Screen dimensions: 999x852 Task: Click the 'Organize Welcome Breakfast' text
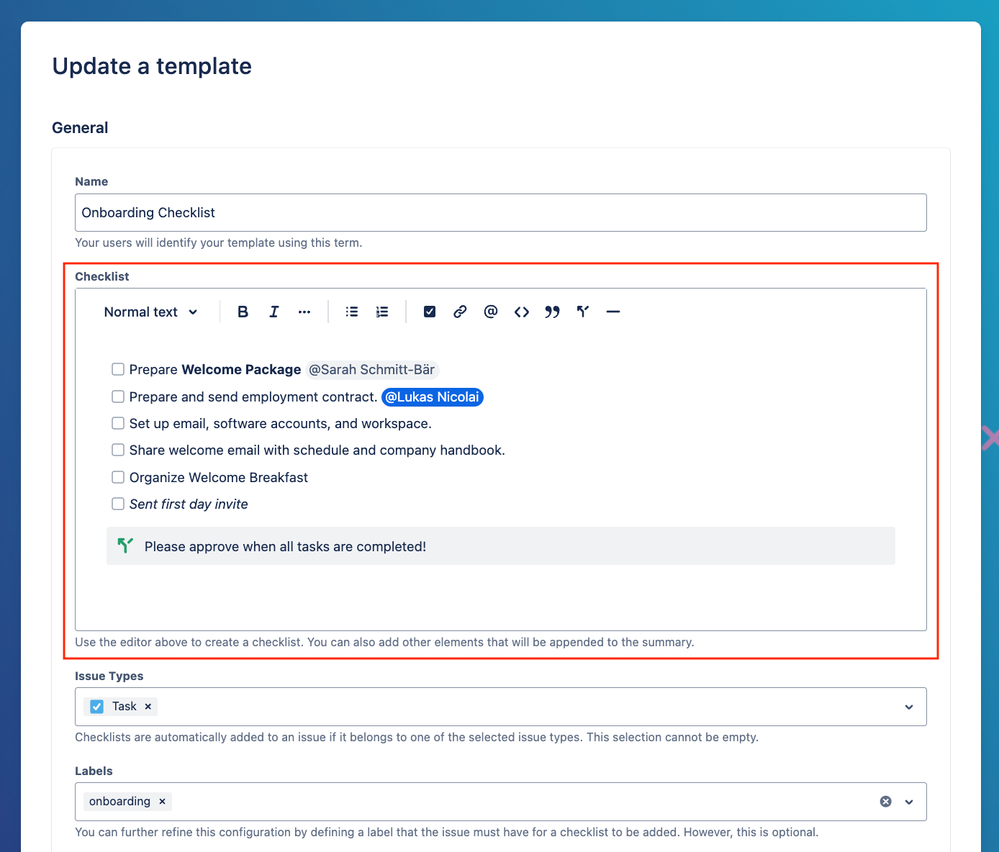coord(218,477)
